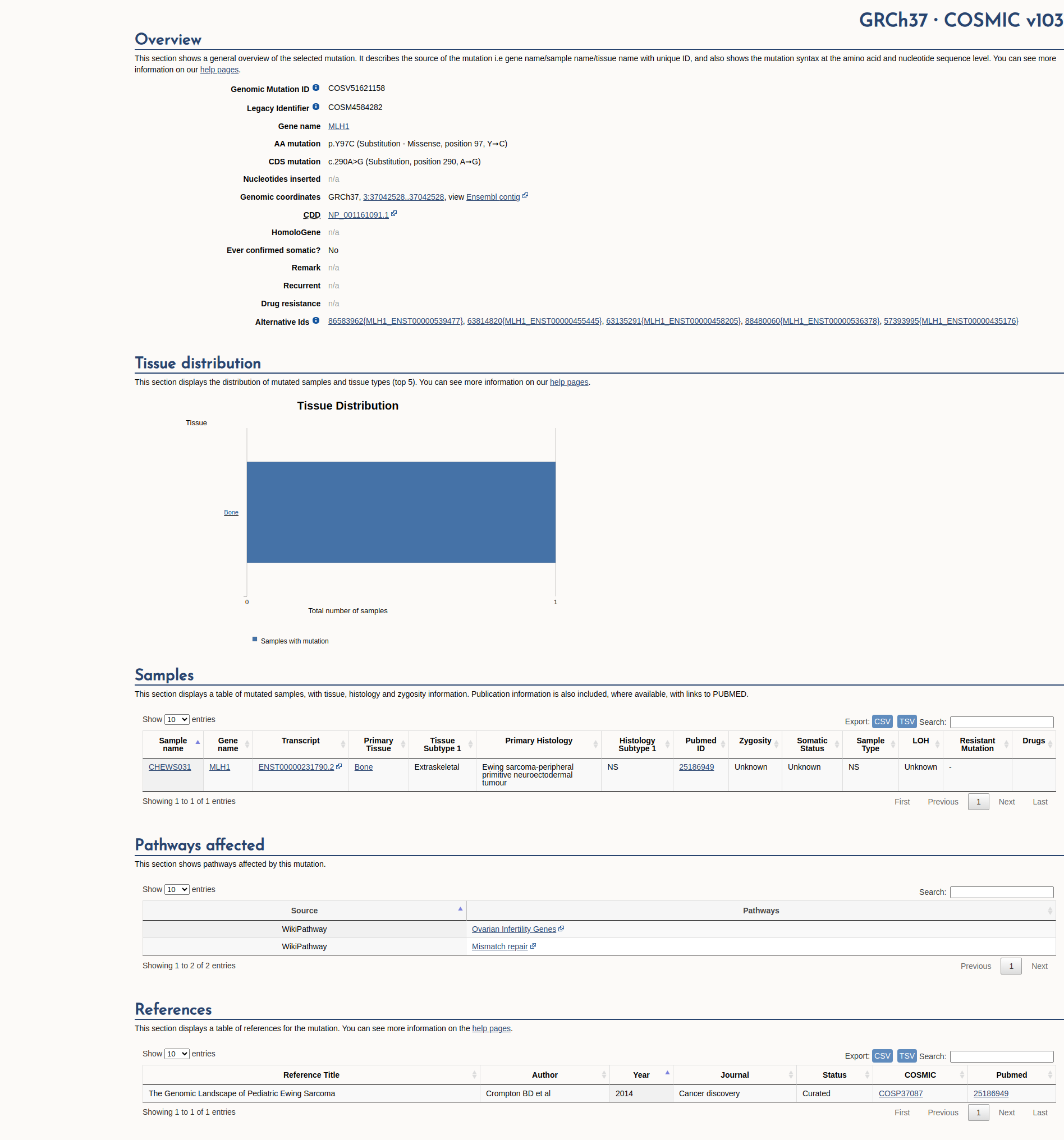This screenshot has width=1064, height=1140.
Task: Click Next in Samples table pagination
Action: (1007, 802)
